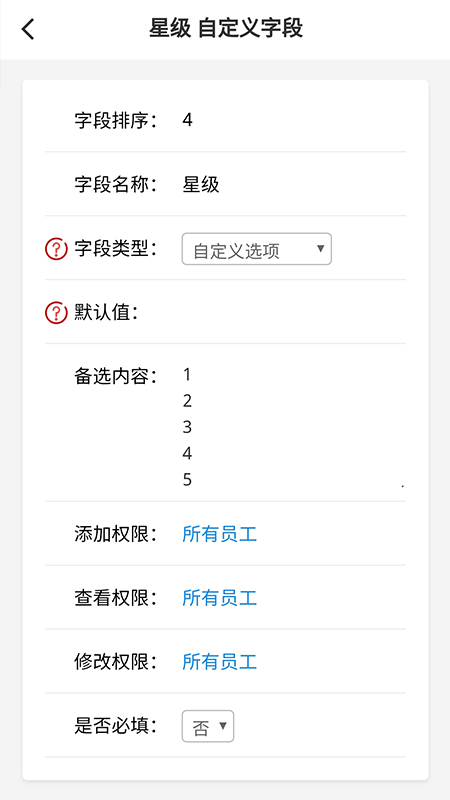Click the 星级 自定义字段 page title
Image resolution: width=450 pixels, height=800 pixels.
[x=226, y=28]
